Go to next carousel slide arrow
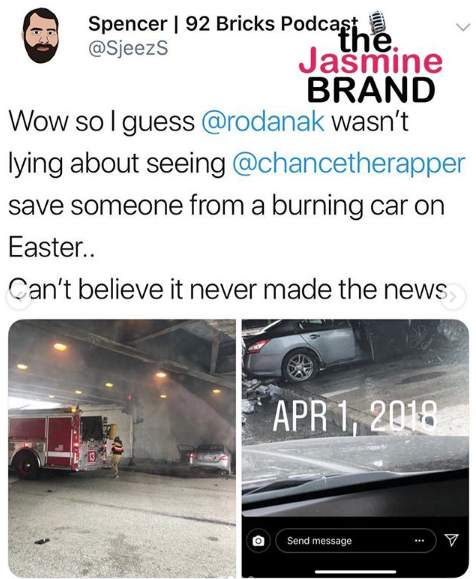The width and height of the screenshot is (476, 579). pos(454,296)
